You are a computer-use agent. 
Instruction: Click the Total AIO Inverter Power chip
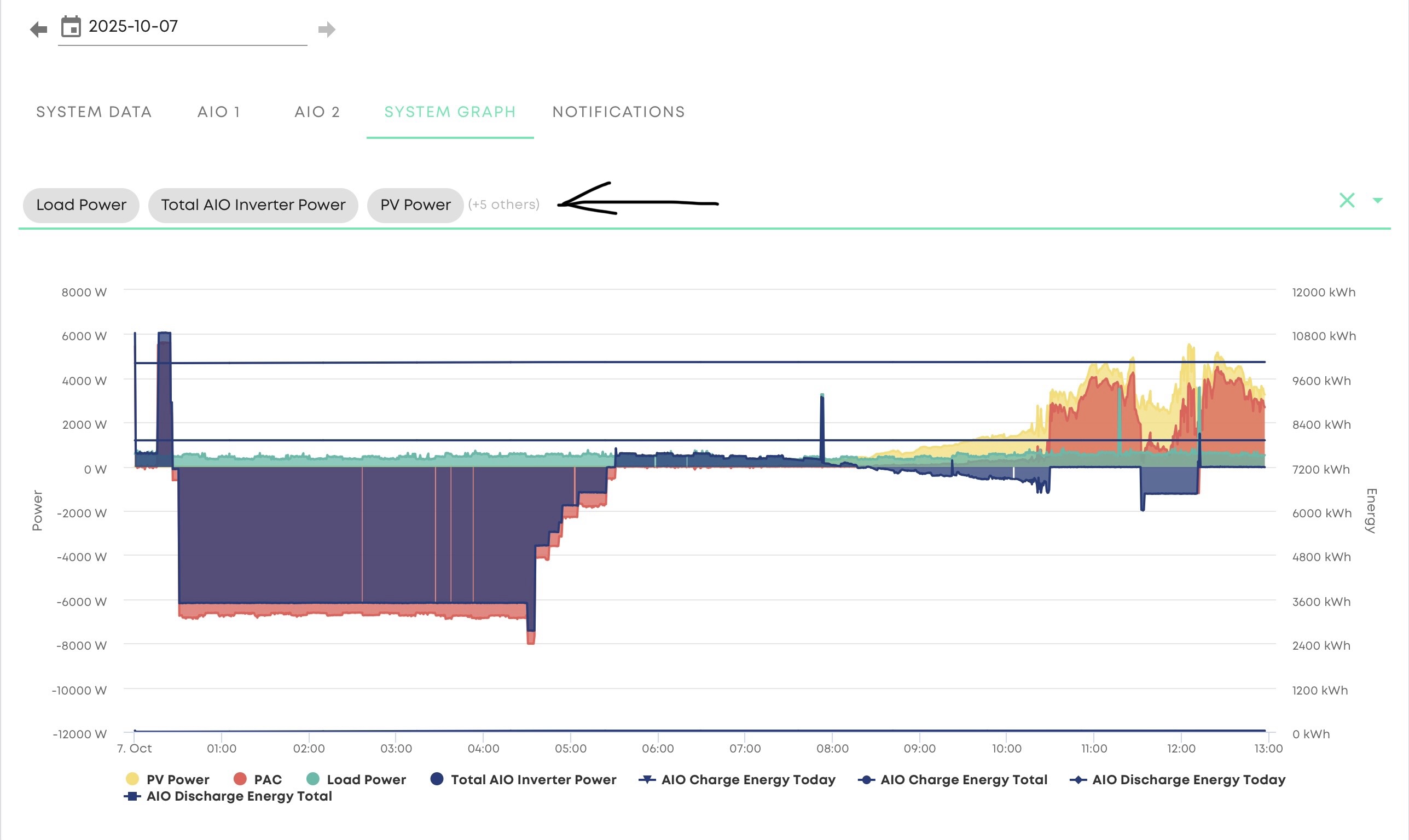[x=253, y=205]
